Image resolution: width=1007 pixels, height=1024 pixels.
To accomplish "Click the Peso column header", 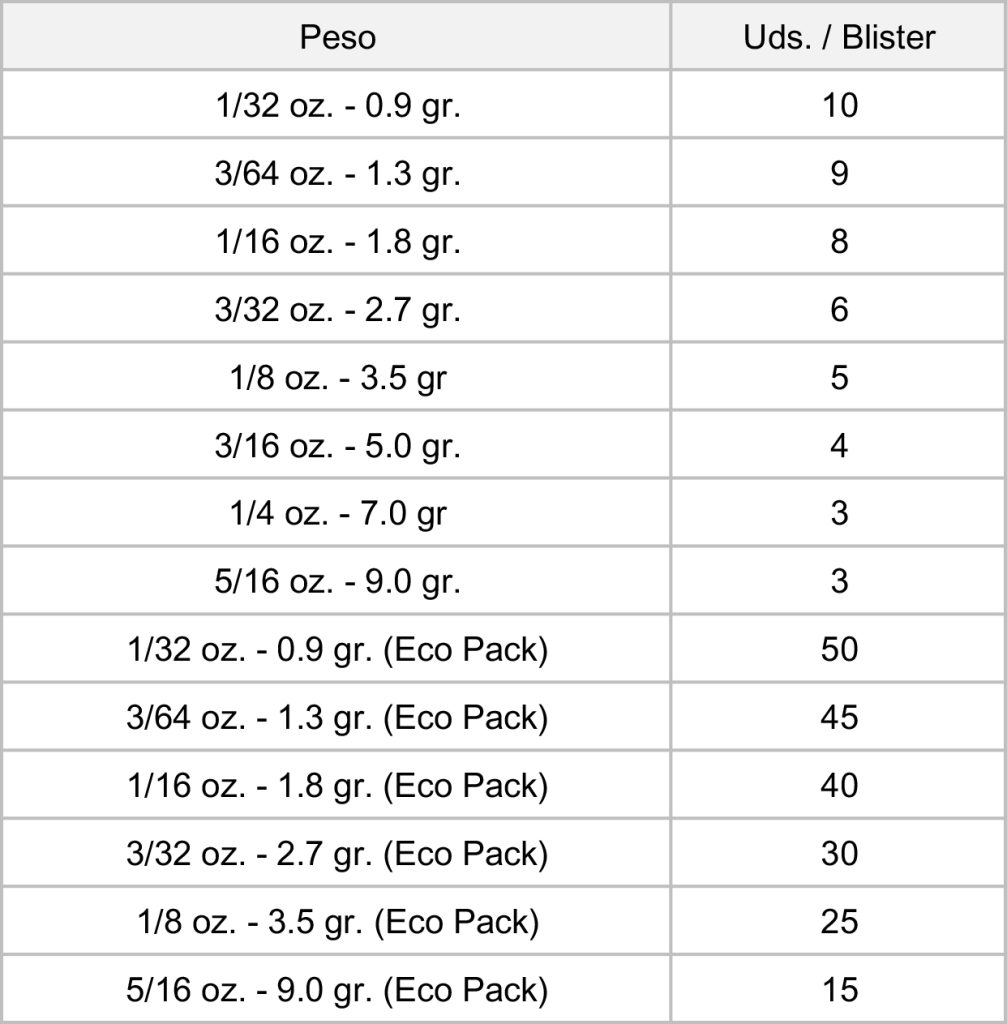I will click(338, 38).
